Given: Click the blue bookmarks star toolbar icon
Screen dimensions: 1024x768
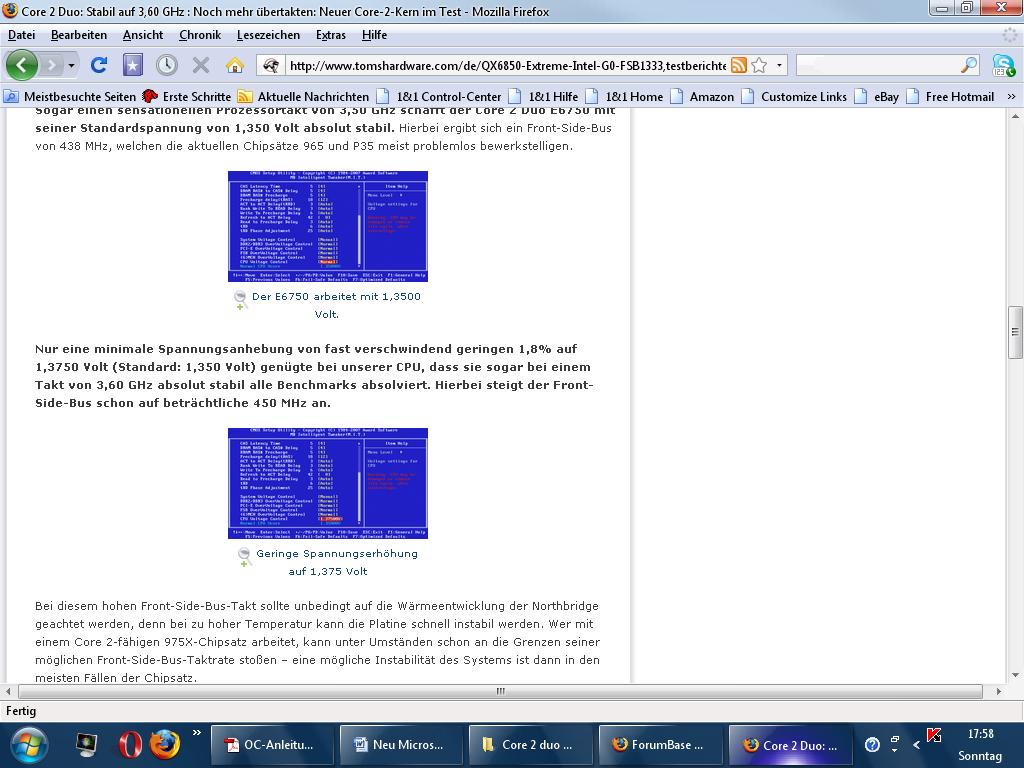Looking at the screenshot, I should (133, 65).
